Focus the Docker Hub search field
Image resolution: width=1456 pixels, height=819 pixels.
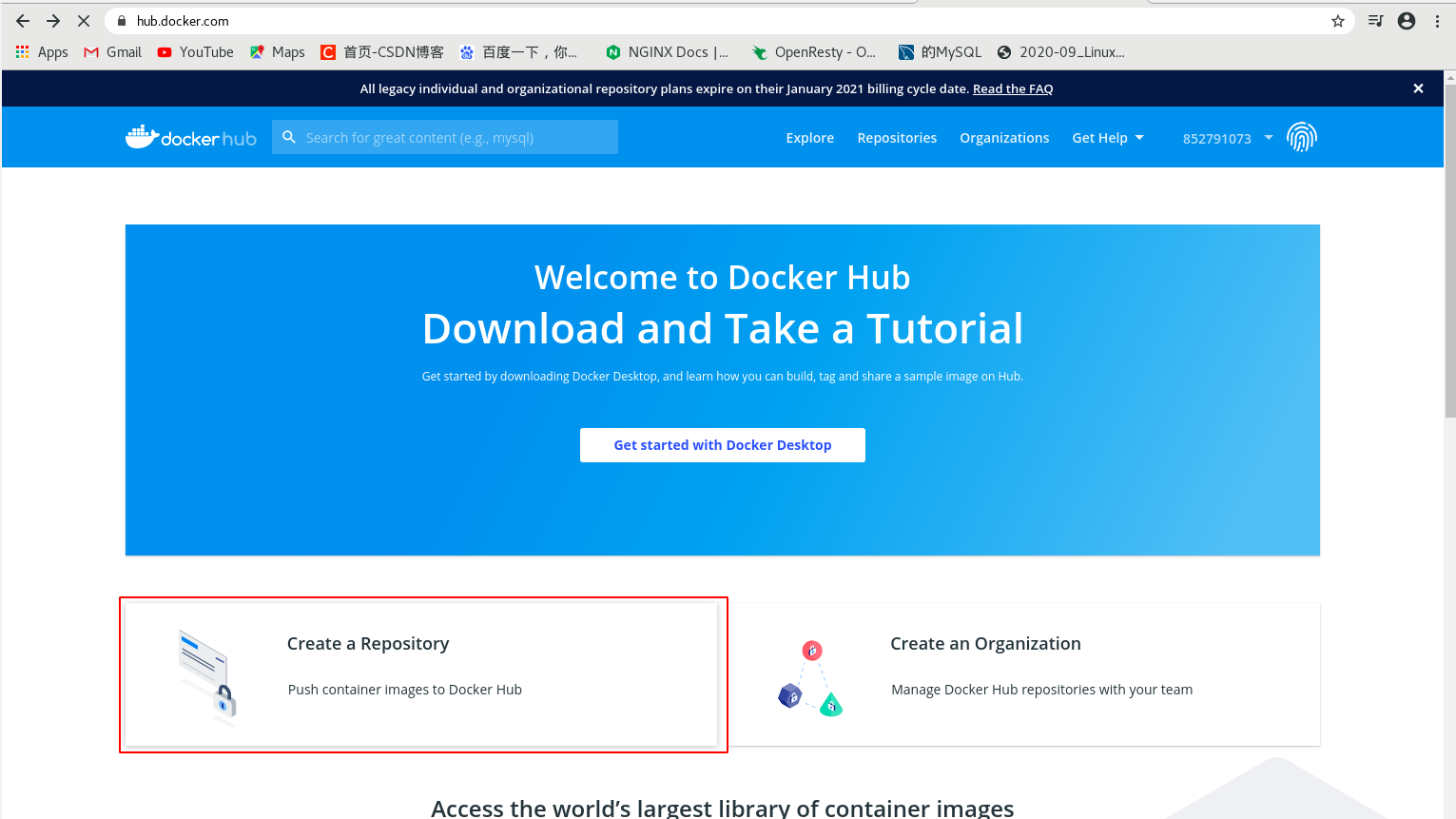[x=445, y=137]
